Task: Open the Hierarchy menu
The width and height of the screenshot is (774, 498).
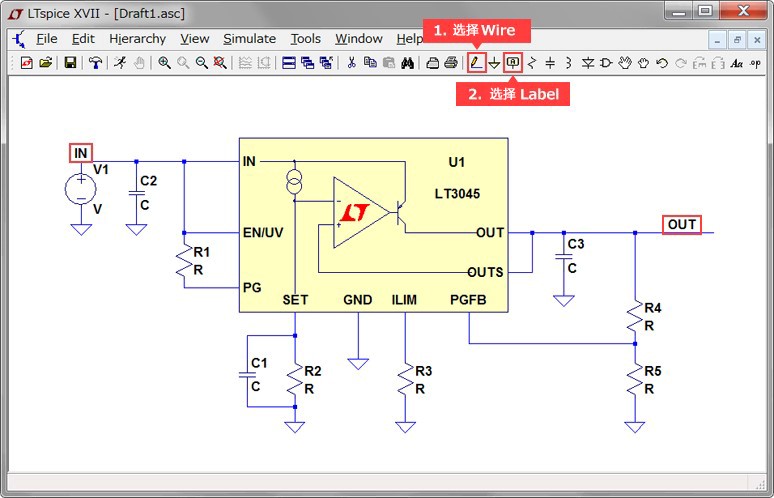Action: coord(137,39)
